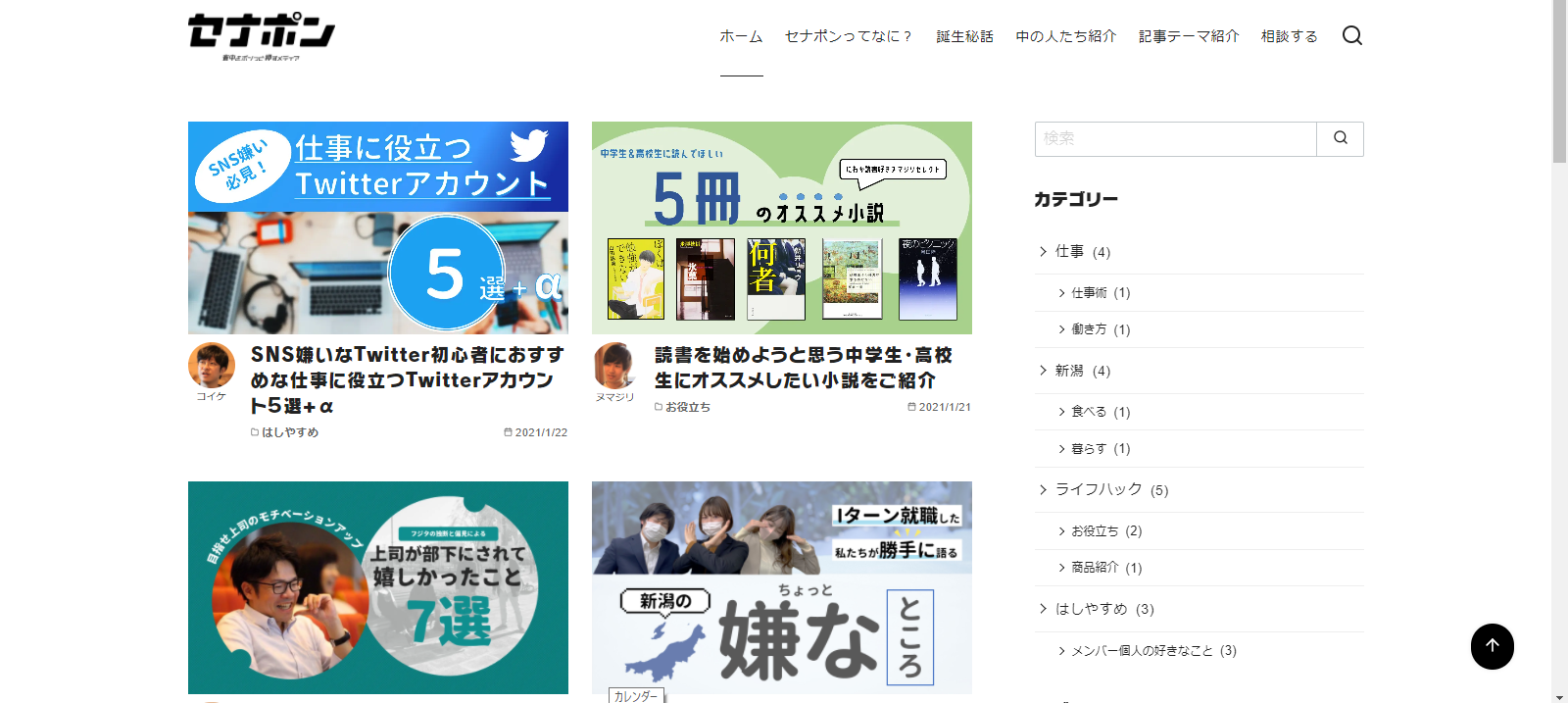Click the chevron next to ライフハック category
This screenshot has width=1568, height=703.
coord(1043,489)
